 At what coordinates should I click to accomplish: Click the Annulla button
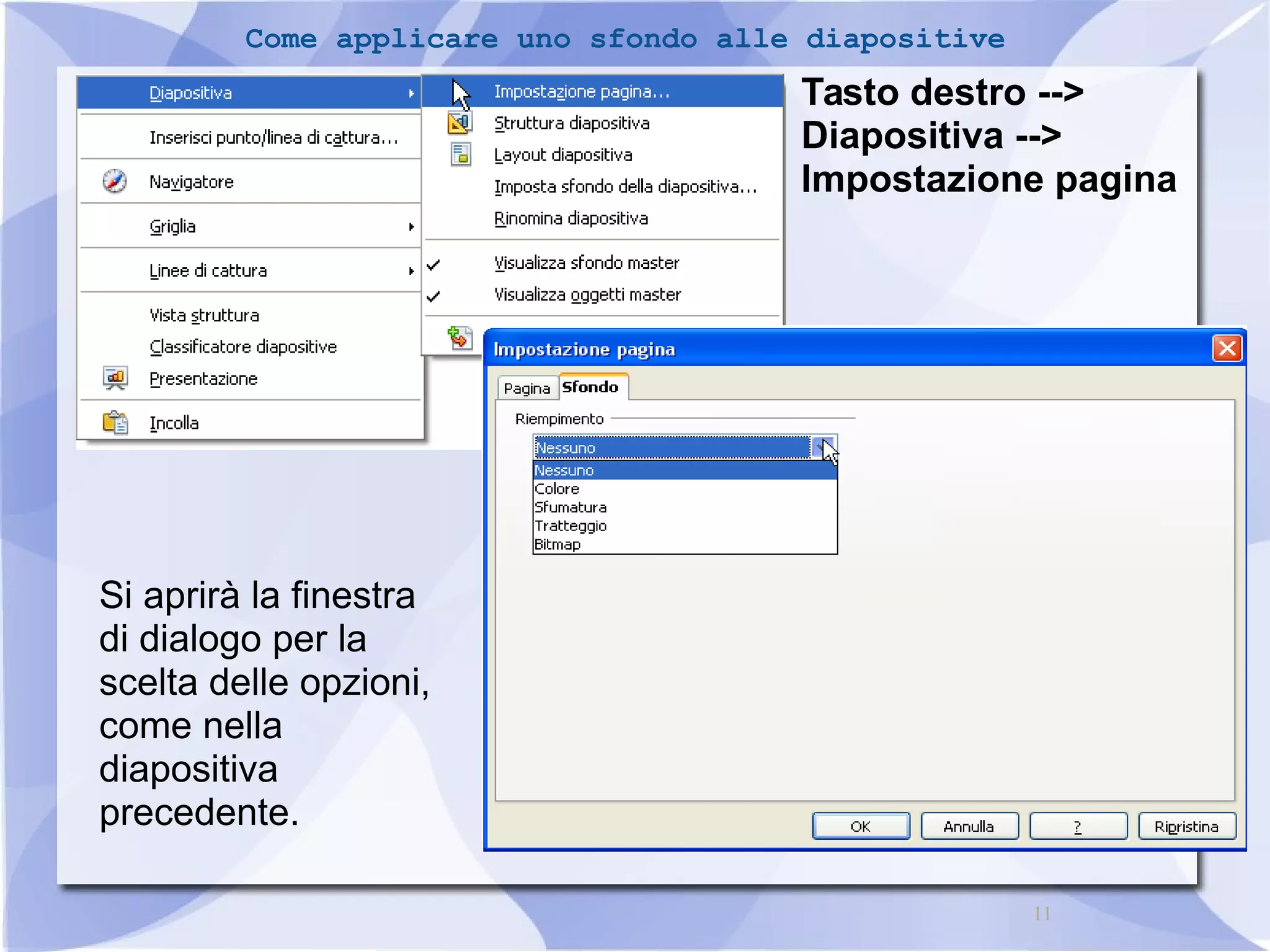pyautogui.click(x=969, y=826)
